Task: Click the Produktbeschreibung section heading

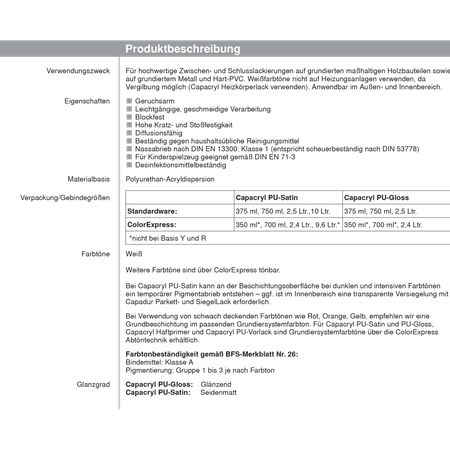Action: tap(183, 49)
